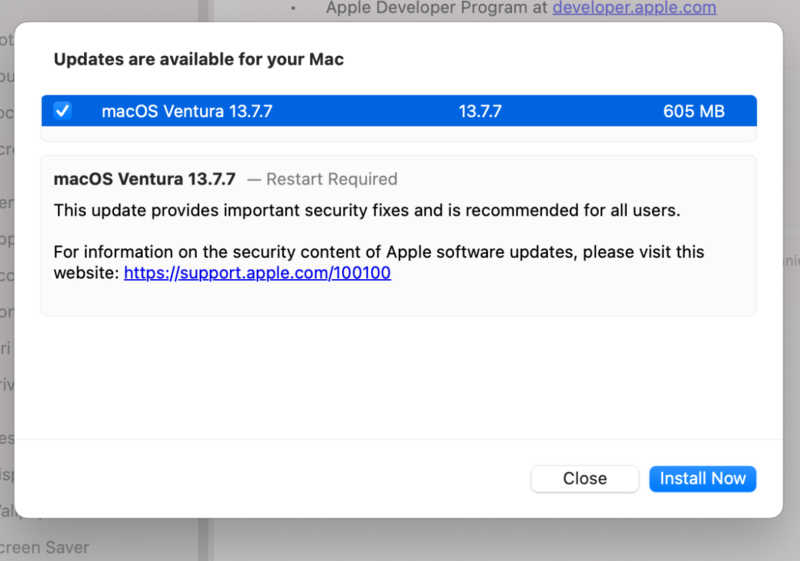Open the developer.apple.com link behind the dialog
Viewport: 800px width, 561px height.
[x=634, y=8]
